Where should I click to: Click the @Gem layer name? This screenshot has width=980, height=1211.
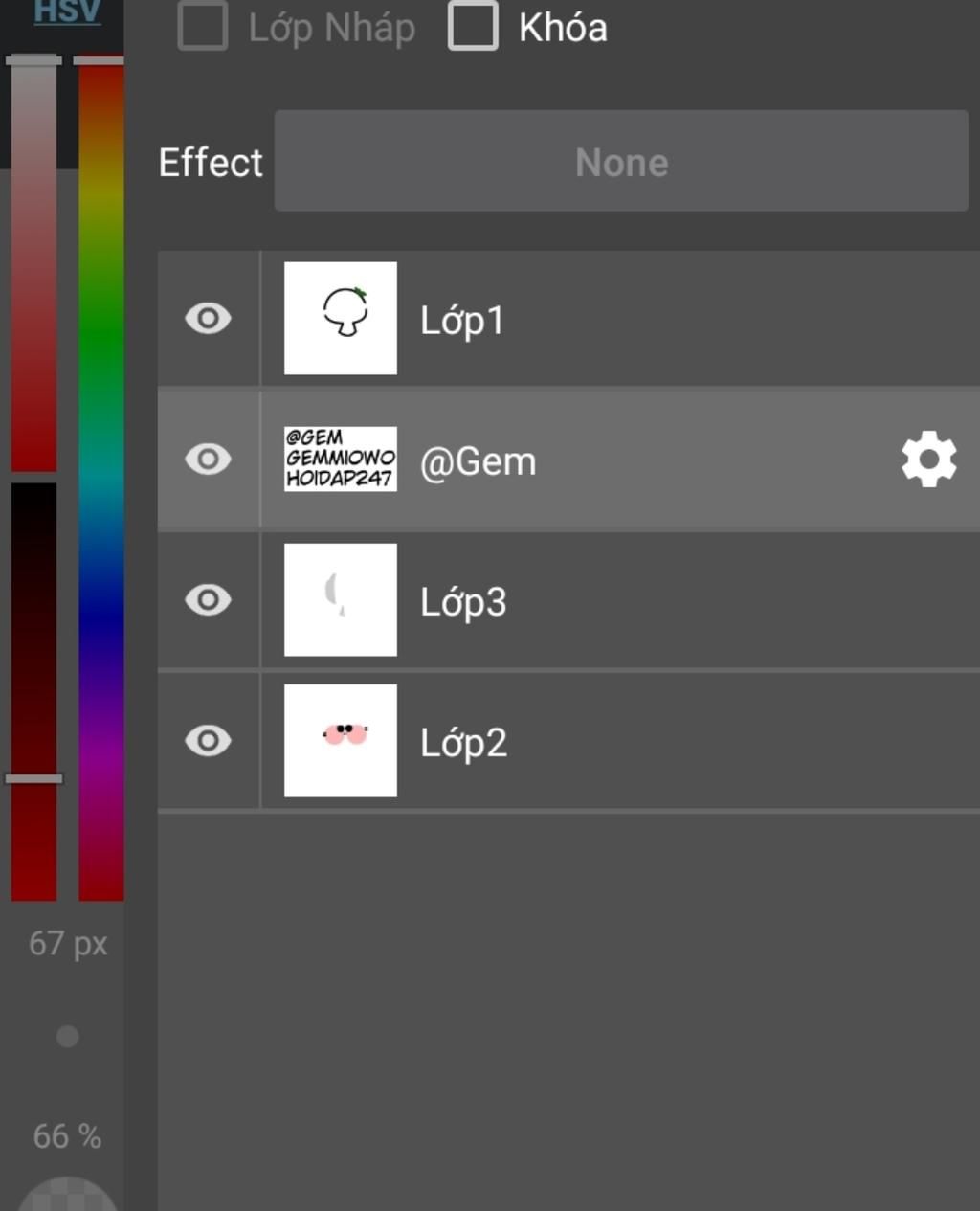coord(479,461)
